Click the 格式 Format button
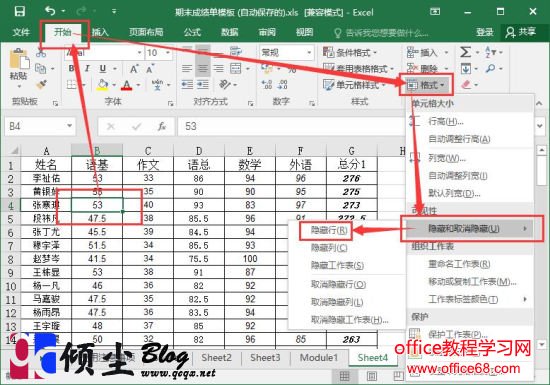 [x=426, y=85]
